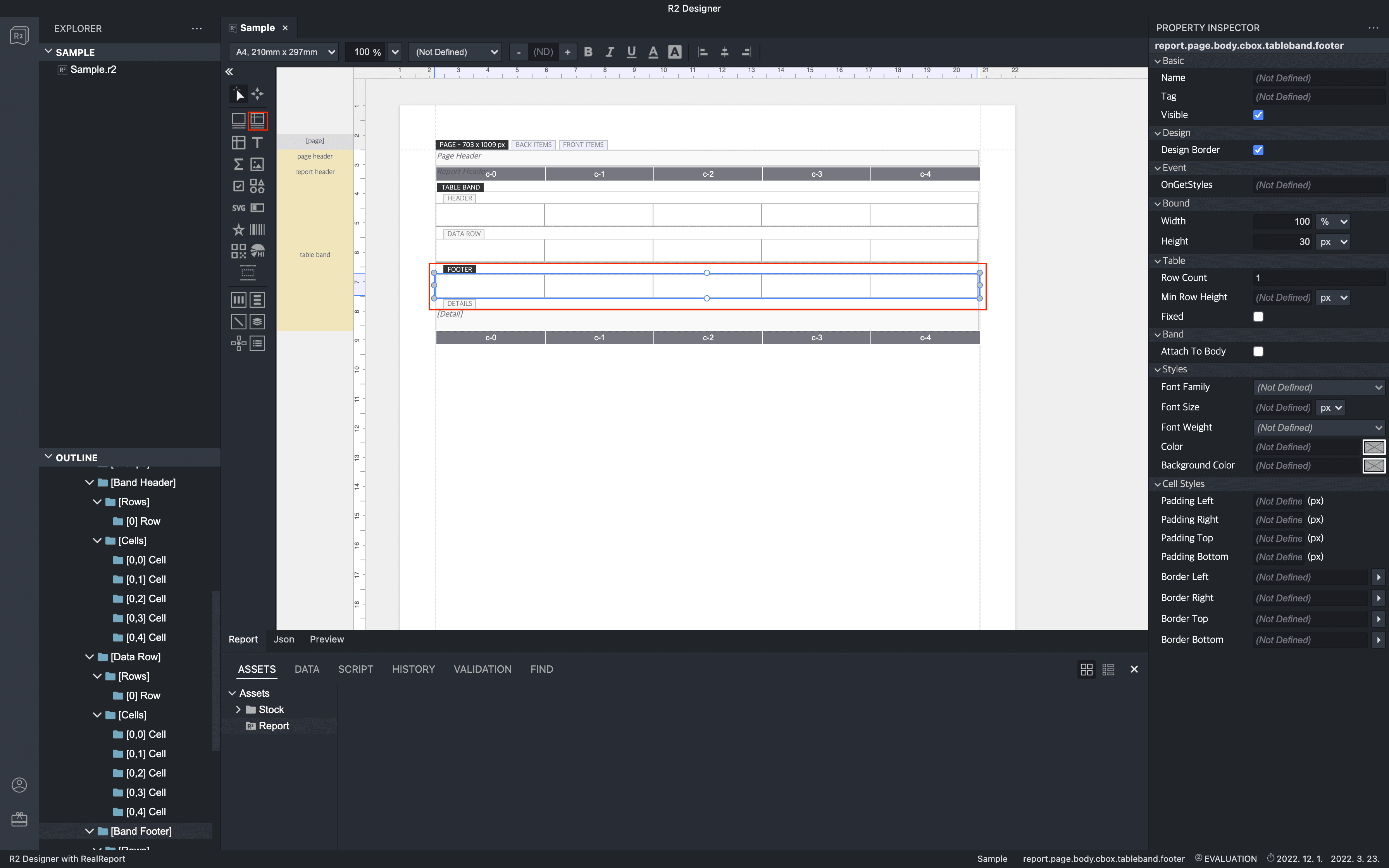
Task: Open the Height unit dropdown
Action: pos(1333,242)
